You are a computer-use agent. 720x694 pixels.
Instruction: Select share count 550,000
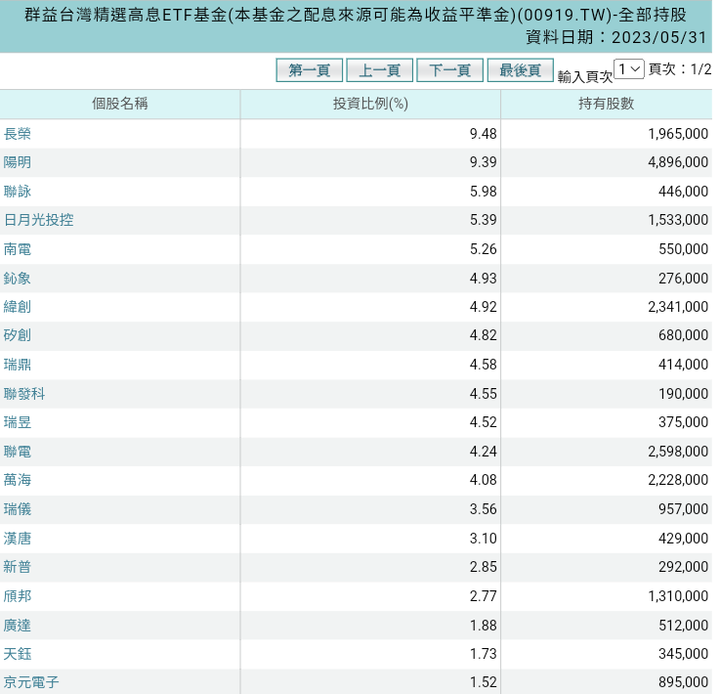pos(683,249)
